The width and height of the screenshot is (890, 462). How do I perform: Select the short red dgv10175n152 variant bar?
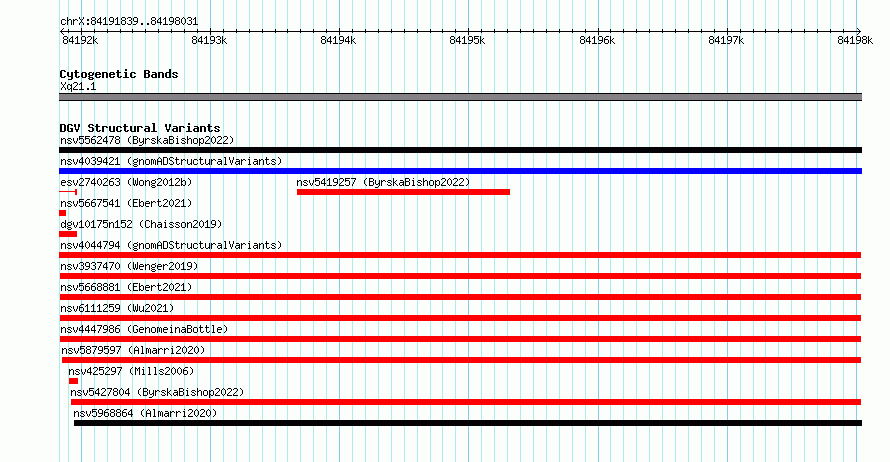68,234
